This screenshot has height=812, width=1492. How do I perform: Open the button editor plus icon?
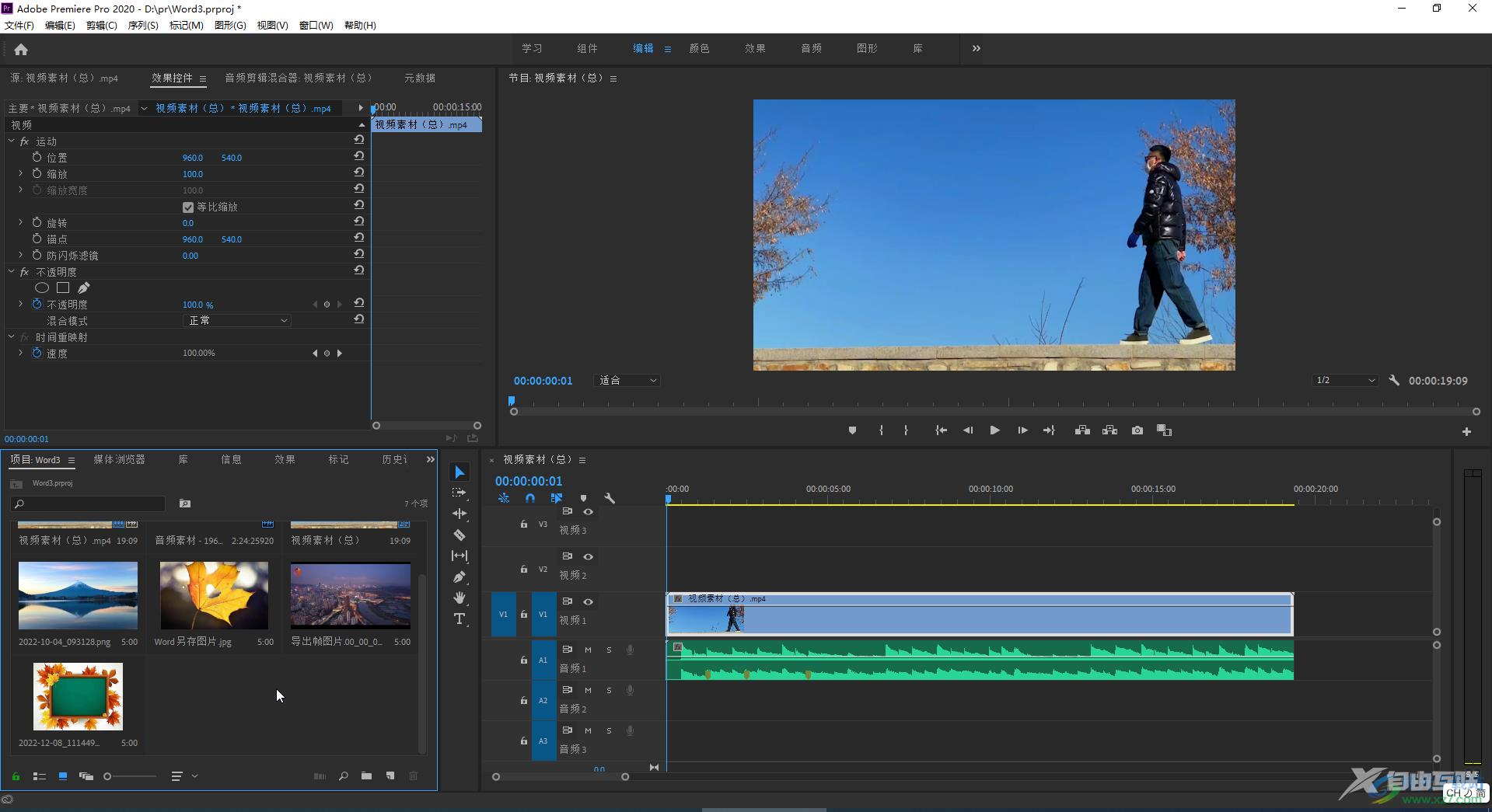[x=1466, y=431]
